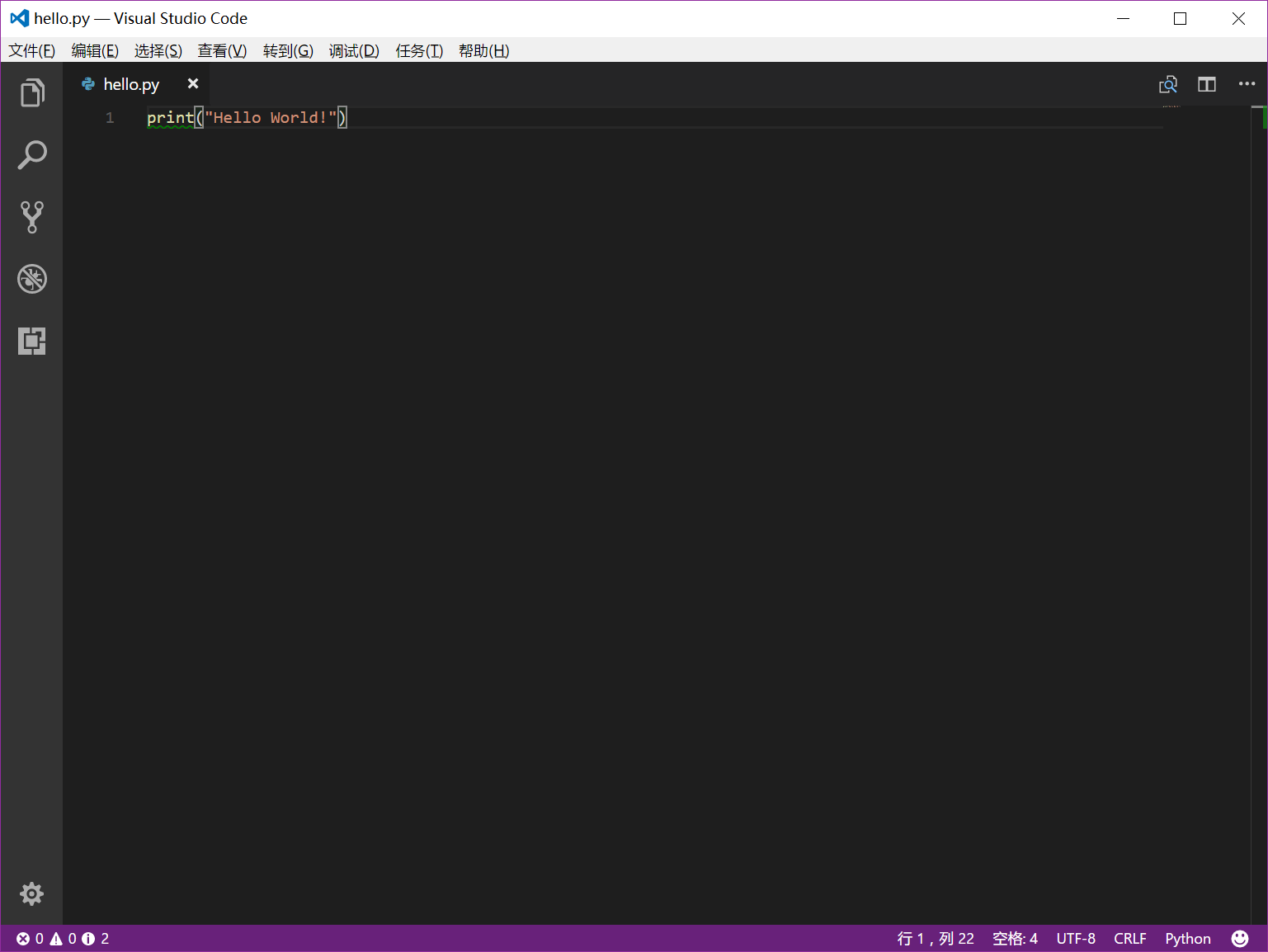
Task: Open the Explorer file panel
Action: pos(32,93)
